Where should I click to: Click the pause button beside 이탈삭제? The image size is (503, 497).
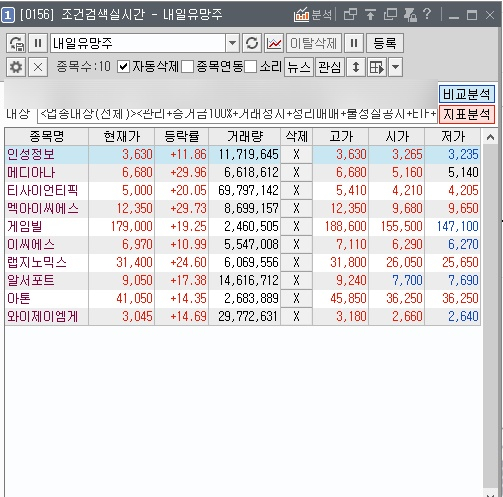click(x=354, y=43)
